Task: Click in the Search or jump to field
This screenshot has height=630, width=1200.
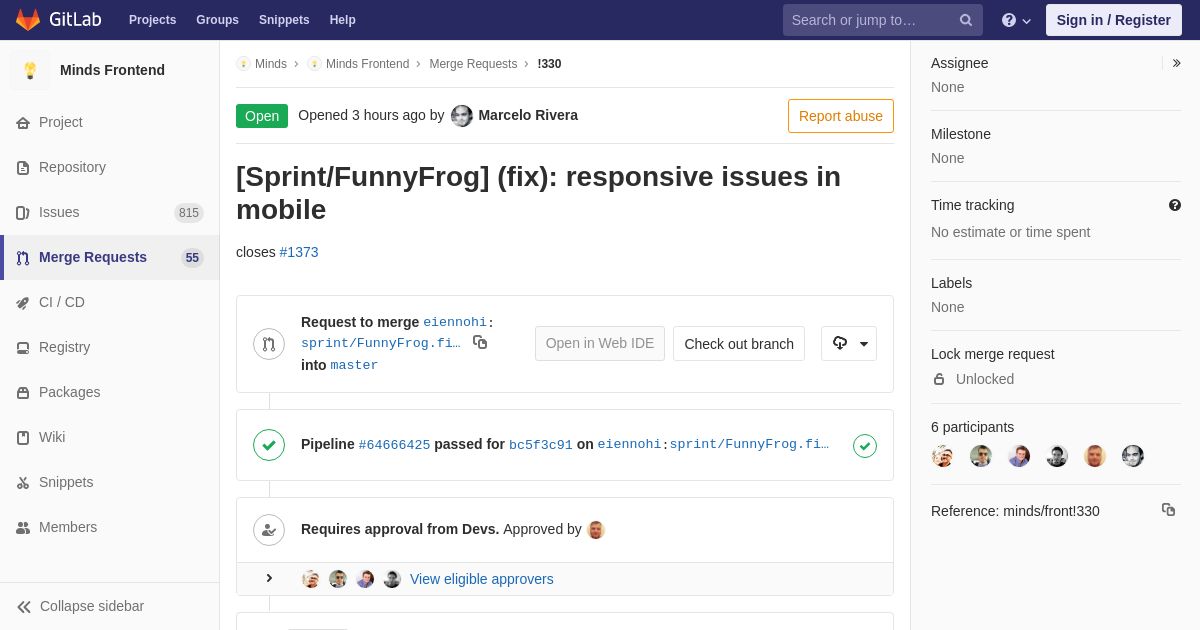Action: coord(870,20)
